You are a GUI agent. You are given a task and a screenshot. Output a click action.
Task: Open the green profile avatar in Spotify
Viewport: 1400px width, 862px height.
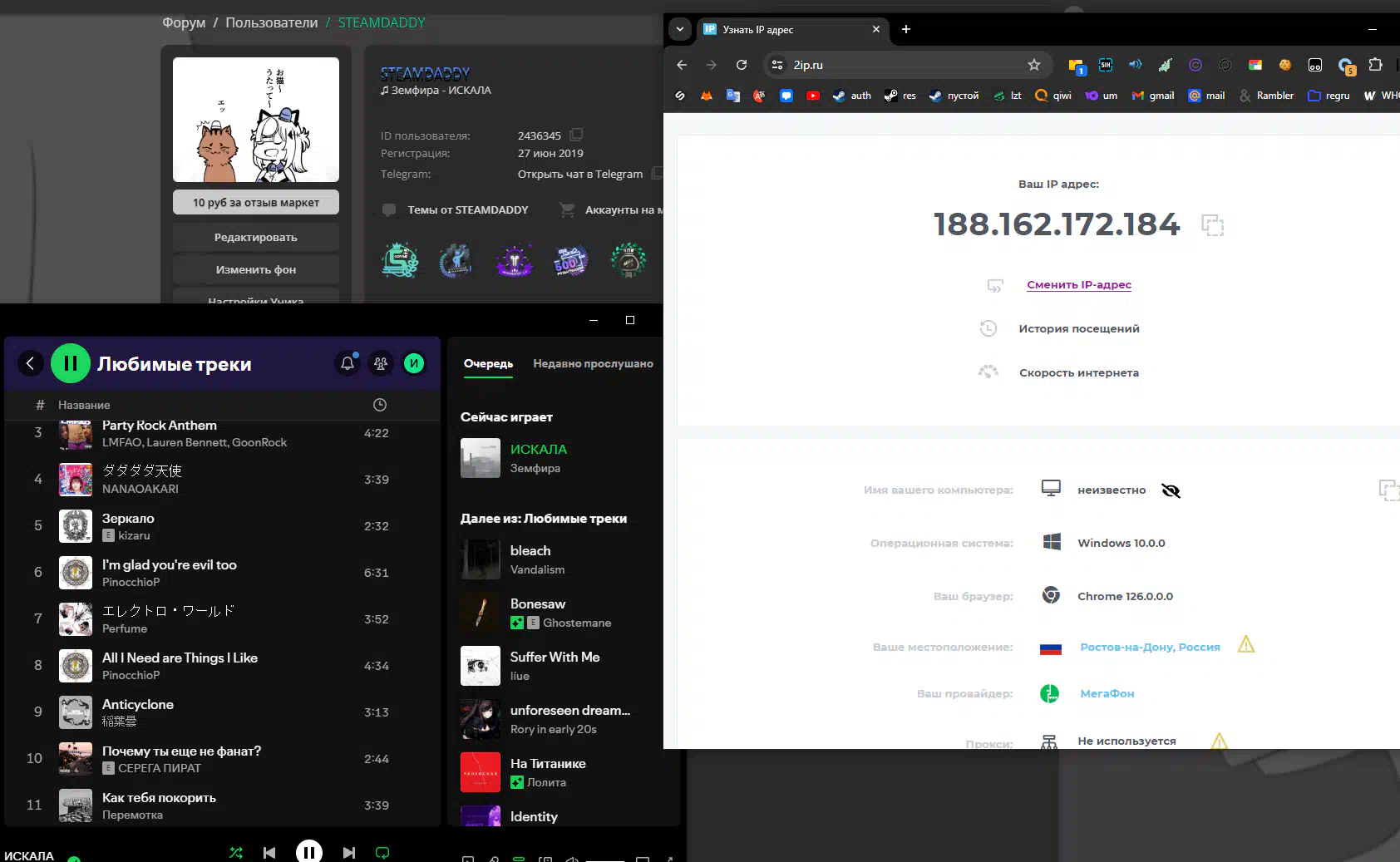414,363
